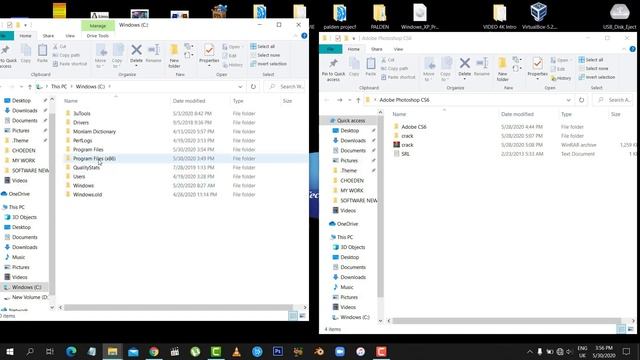The image size is (640, 360).
Task: Toggle quick access toolbar checkbox in Windows (C:) title bar
Action: 9,25
